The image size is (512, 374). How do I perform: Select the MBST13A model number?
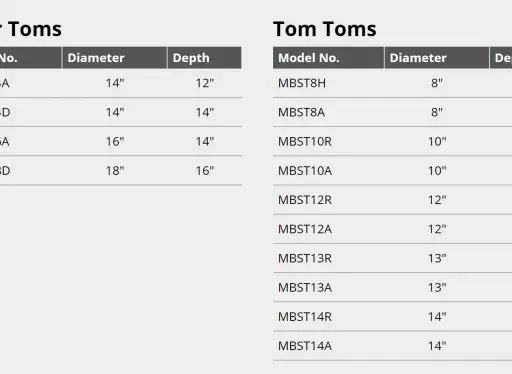pyautogui.click(x=305, y=288)
